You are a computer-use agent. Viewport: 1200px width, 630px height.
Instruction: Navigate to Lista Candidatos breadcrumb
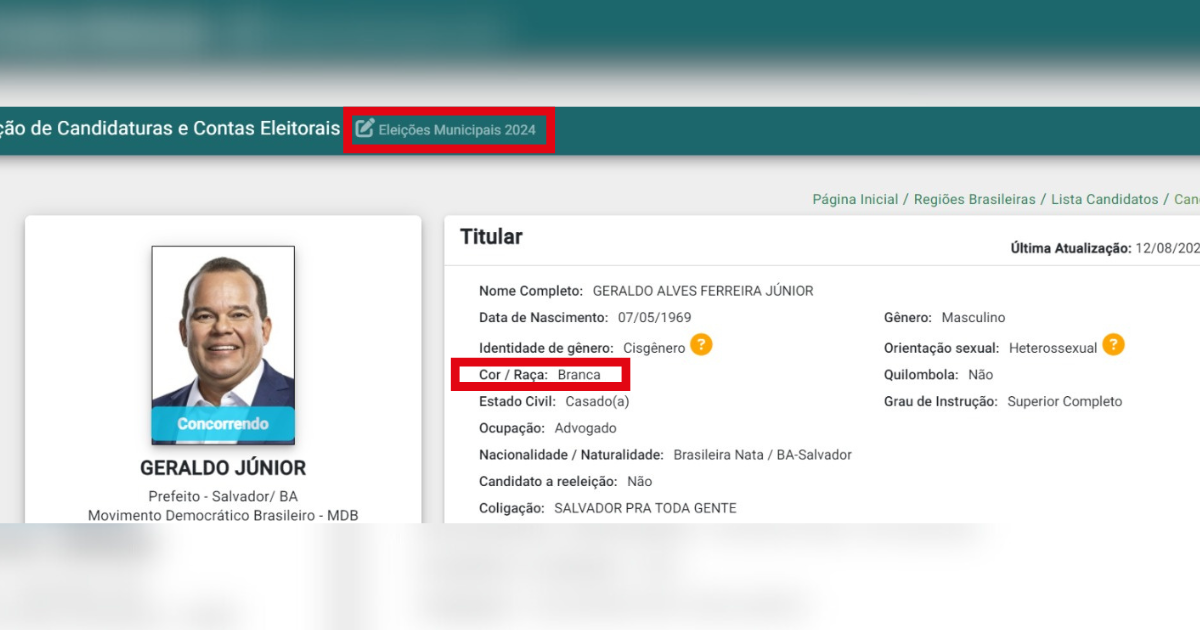click(x=1104, y=200)
